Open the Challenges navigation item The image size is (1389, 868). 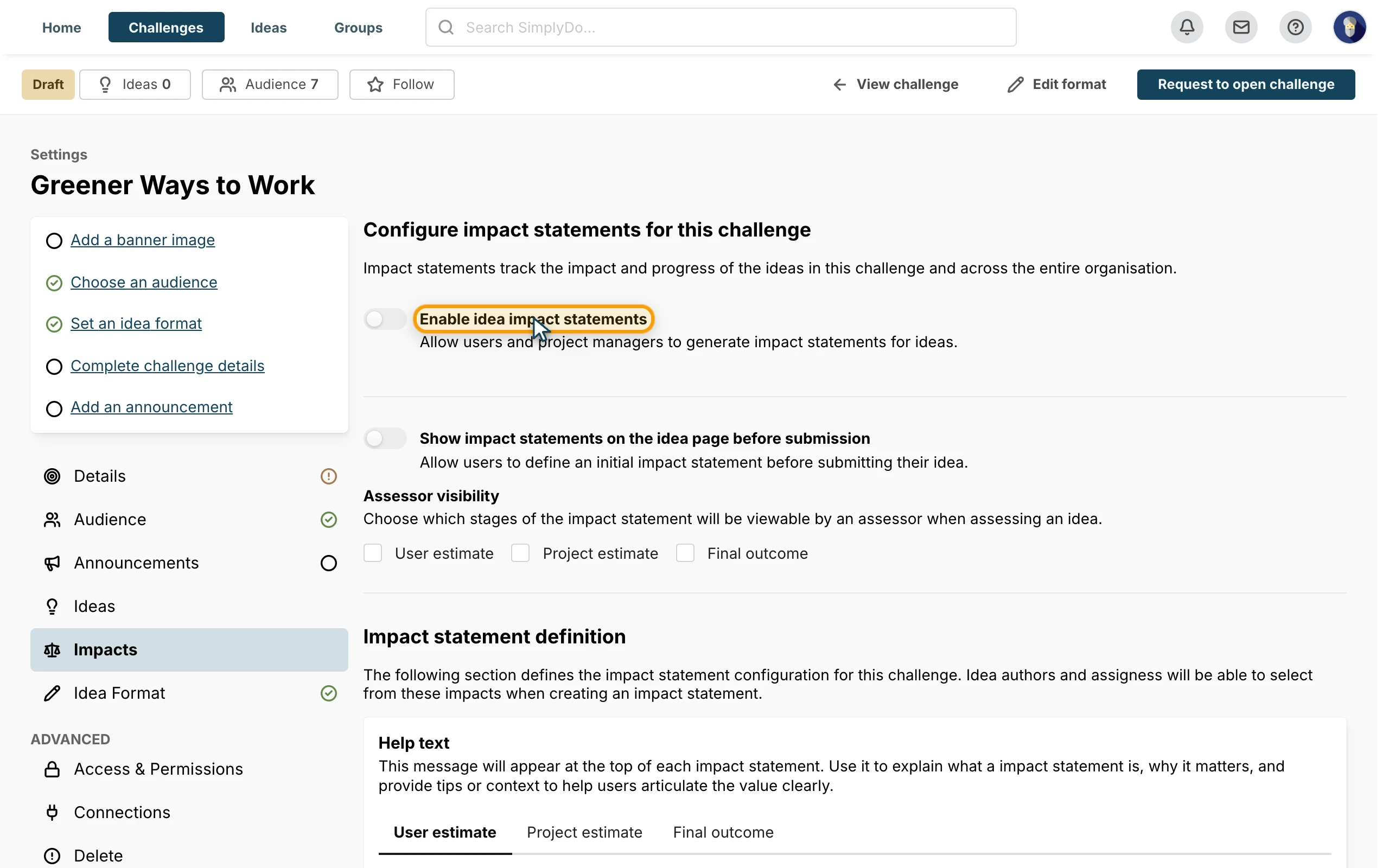(x=166, y=27)
